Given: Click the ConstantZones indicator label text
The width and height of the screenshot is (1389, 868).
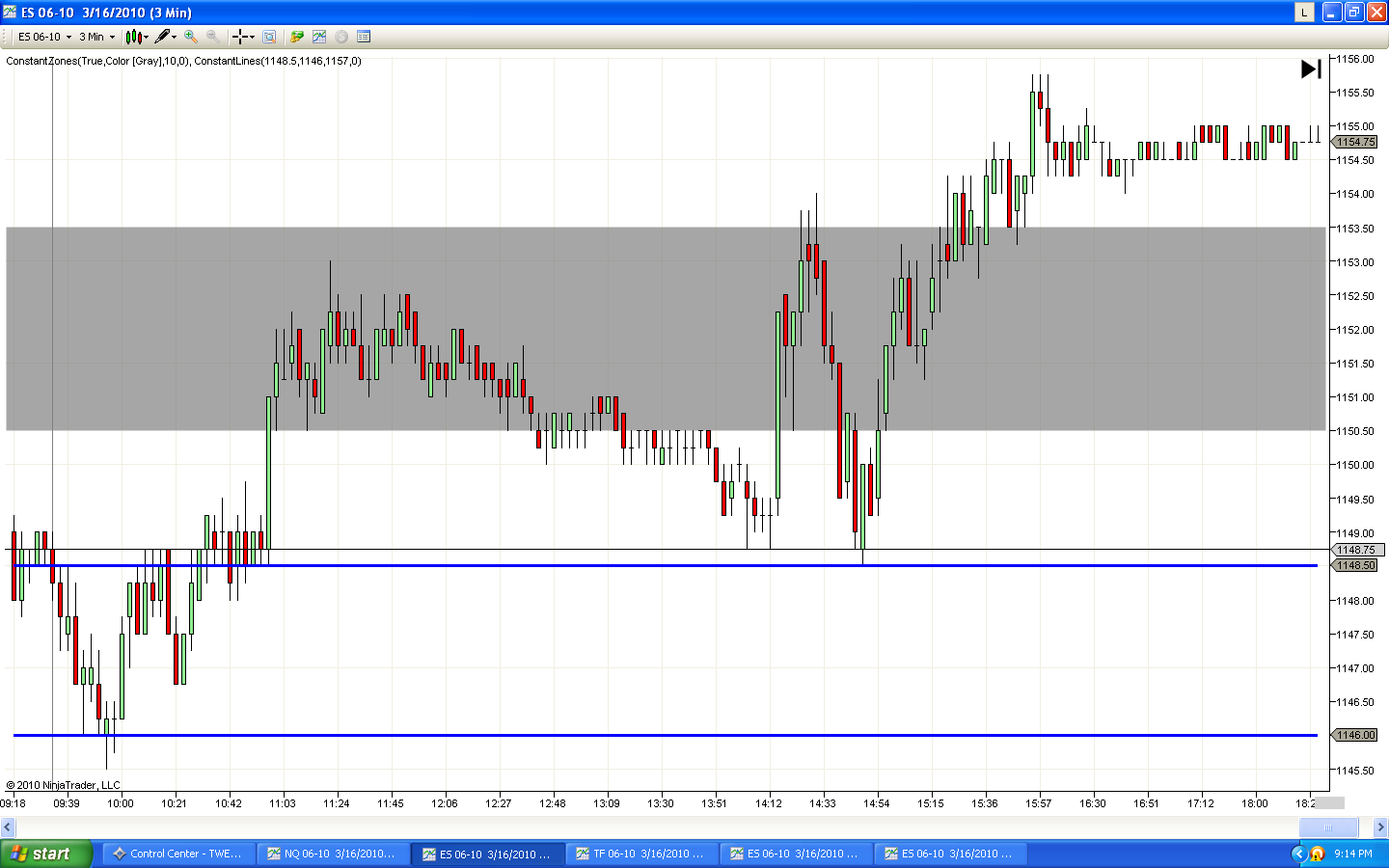Looking at the screenshot, I should (x=97, y=61).
